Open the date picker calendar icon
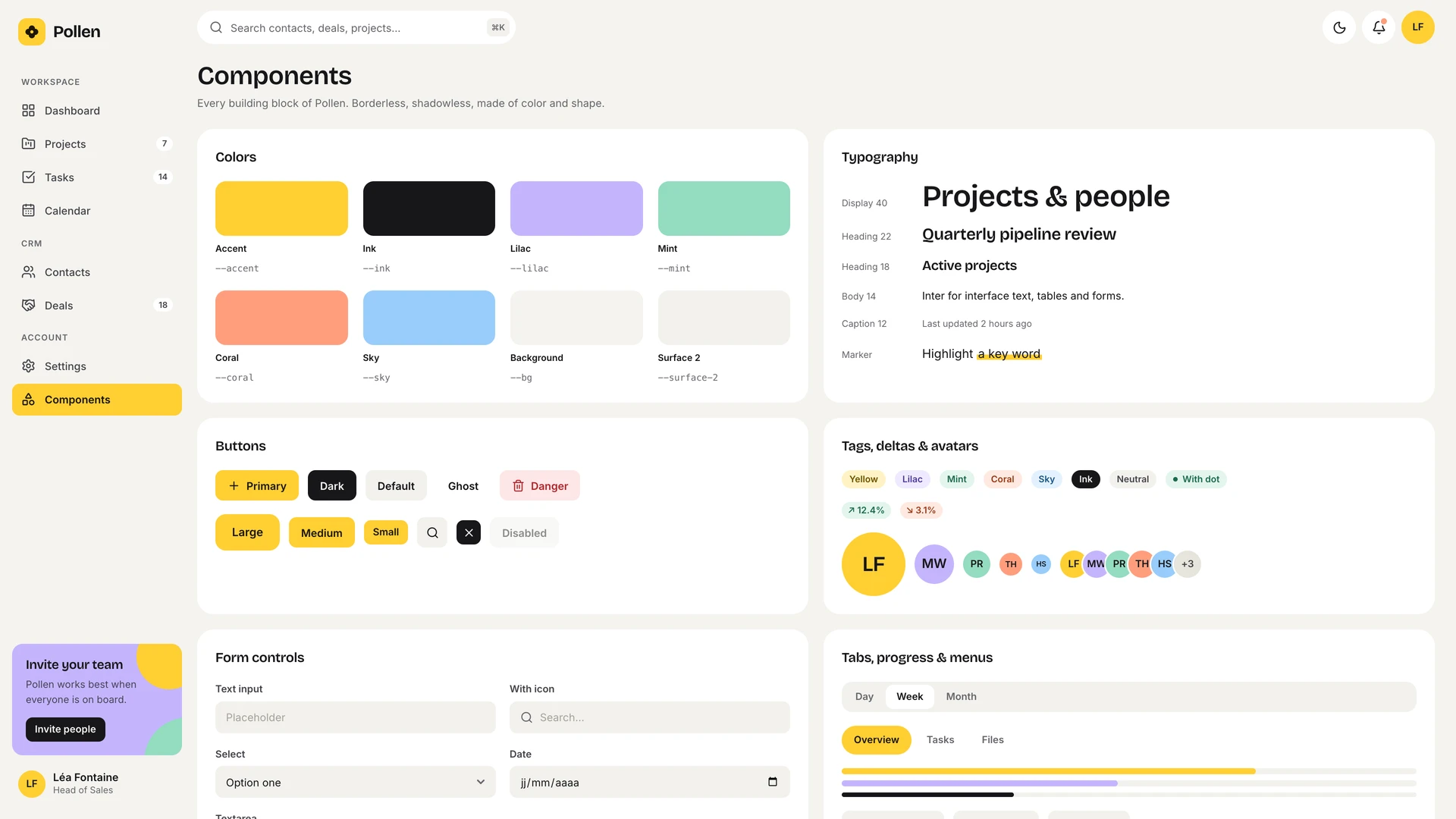Image resolution: width=1456 pixels, height=819 pixels. [773, 782]
